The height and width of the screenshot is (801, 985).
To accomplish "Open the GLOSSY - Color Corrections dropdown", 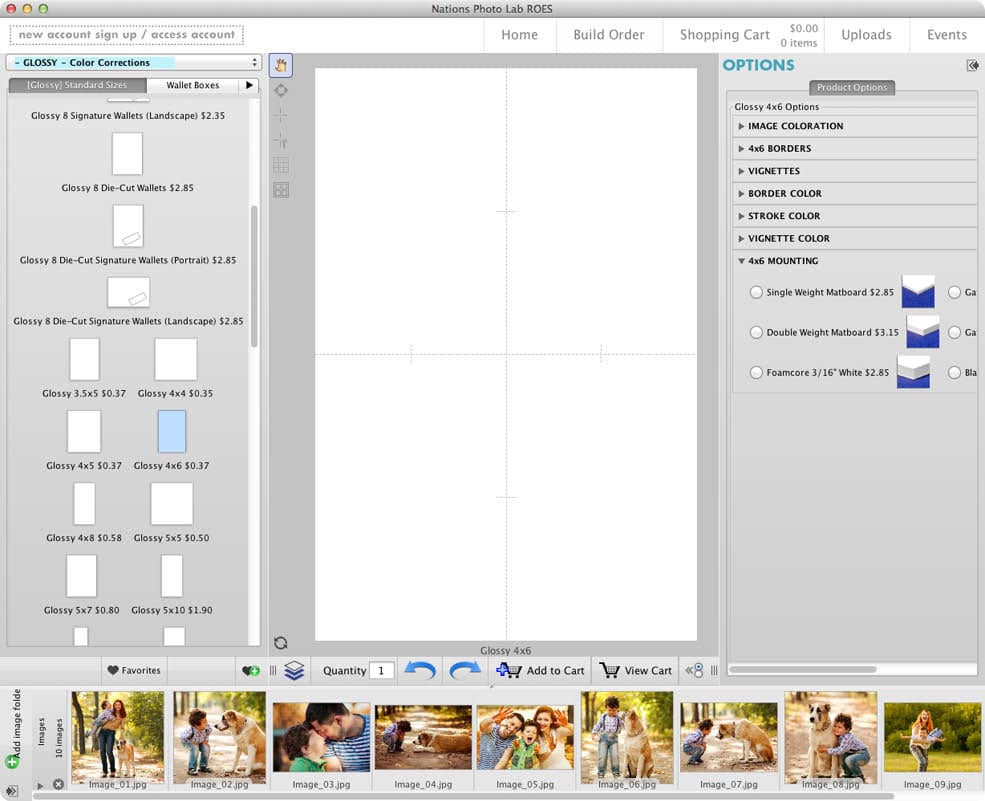I will pyautogui.click(x=134, y=62).
